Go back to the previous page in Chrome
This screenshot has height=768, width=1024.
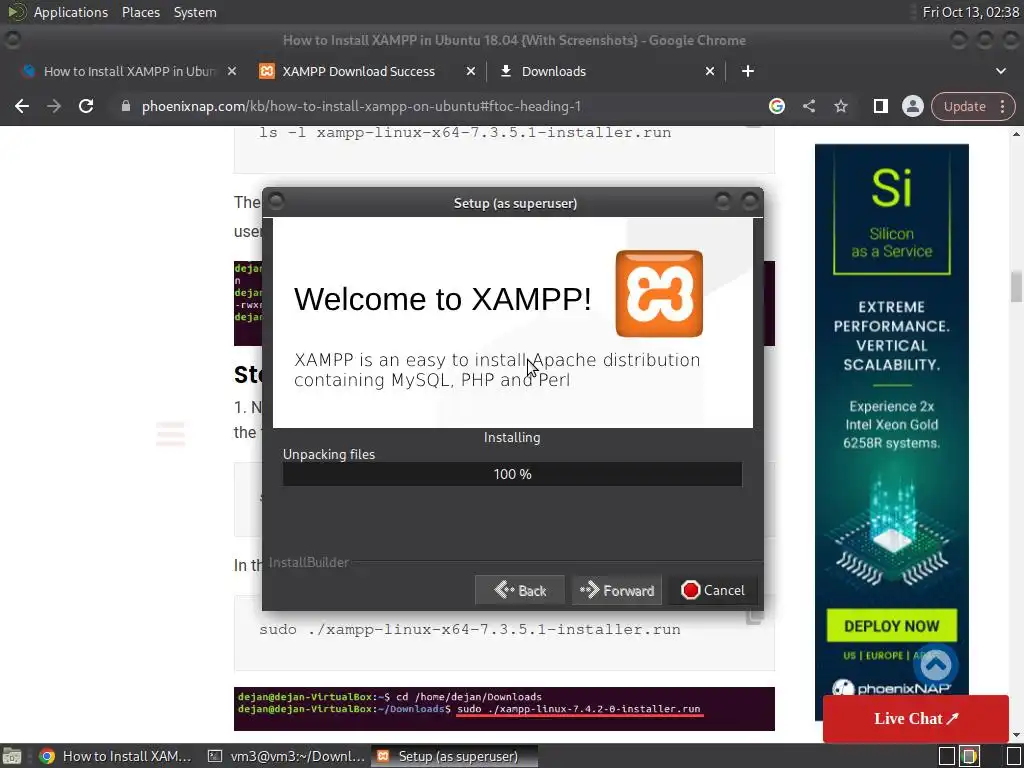22,106
